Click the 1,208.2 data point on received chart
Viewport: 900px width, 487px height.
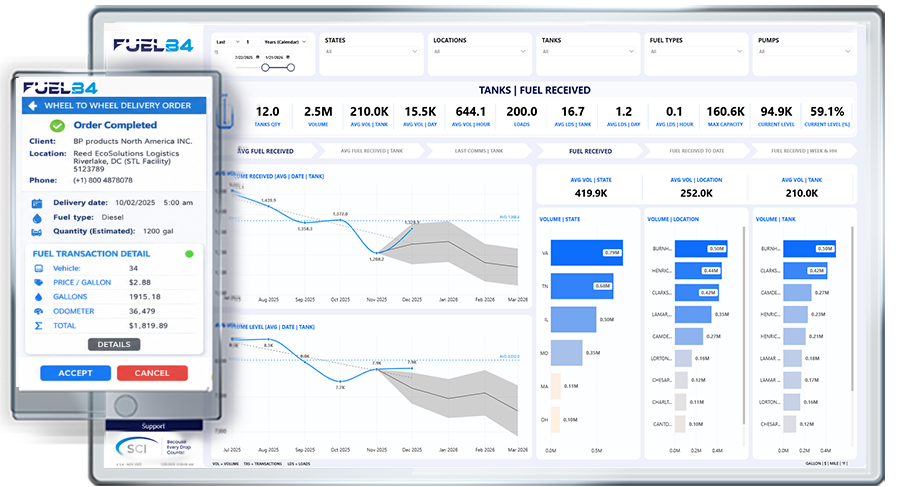tap(377, 253)
